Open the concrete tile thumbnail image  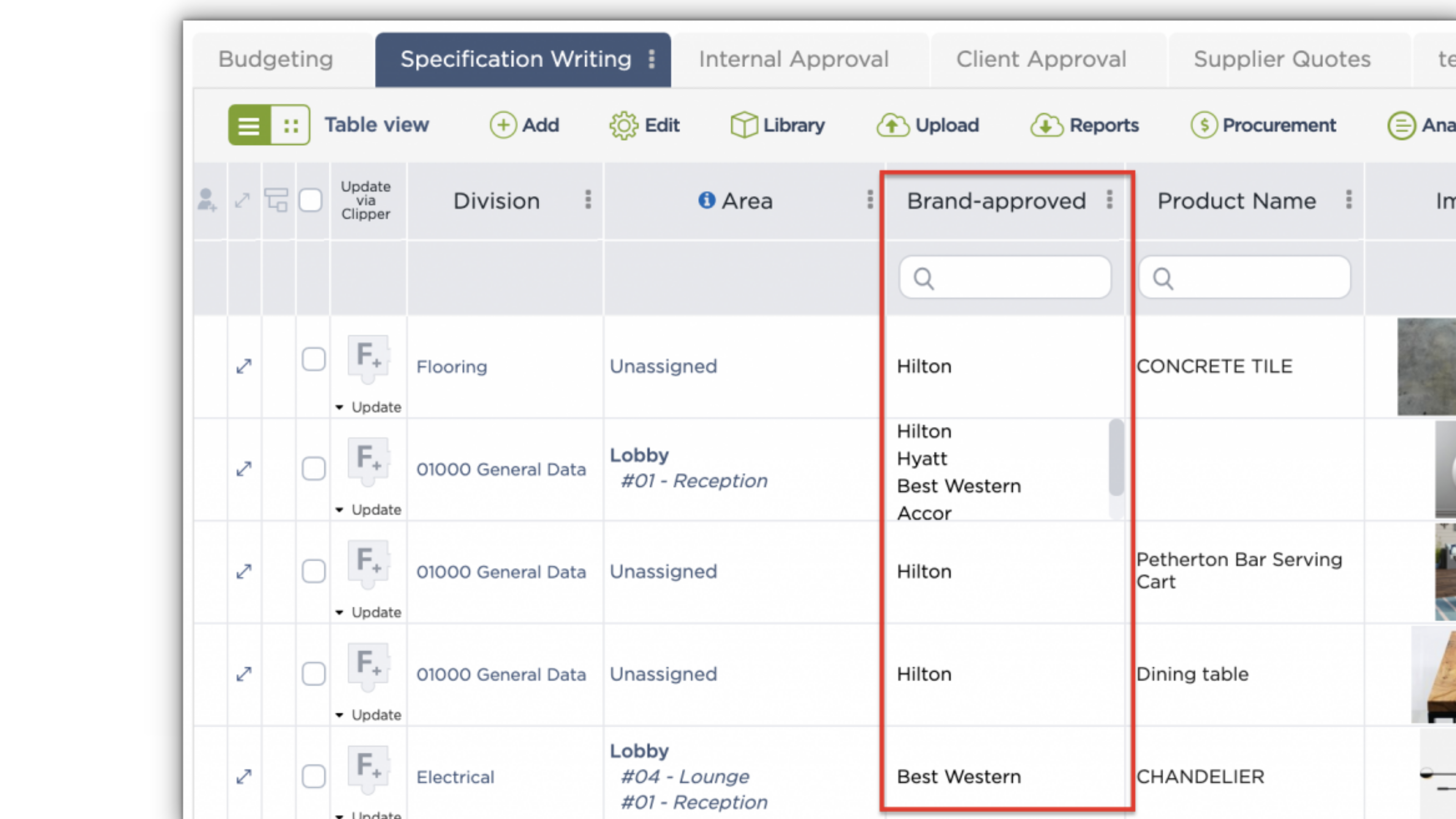point(1426,367)
